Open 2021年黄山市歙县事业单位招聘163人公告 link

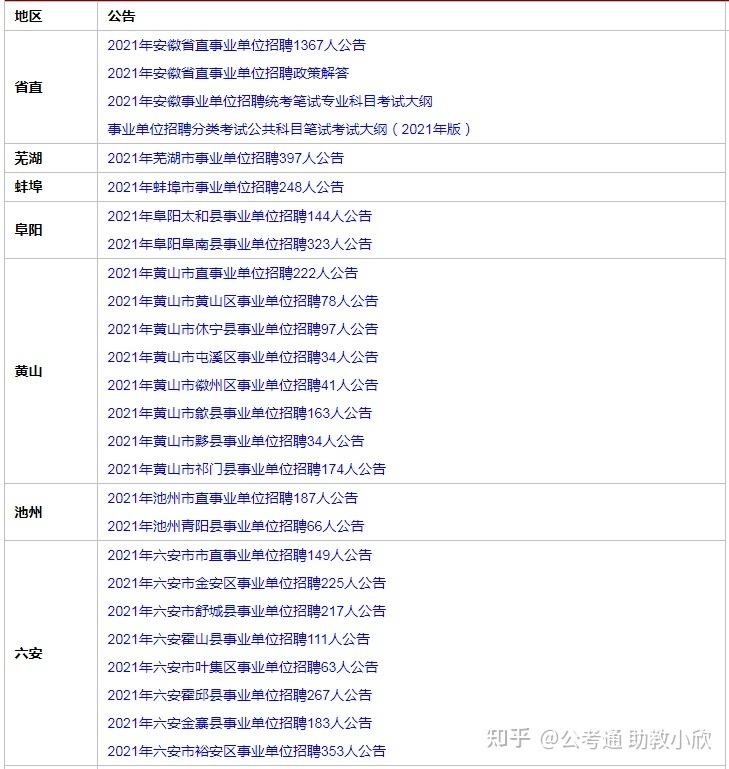(x=239, y=413)
